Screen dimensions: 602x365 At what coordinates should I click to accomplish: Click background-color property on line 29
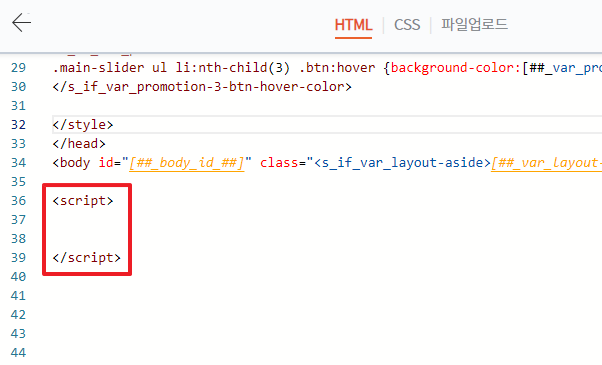click(452, 68)
